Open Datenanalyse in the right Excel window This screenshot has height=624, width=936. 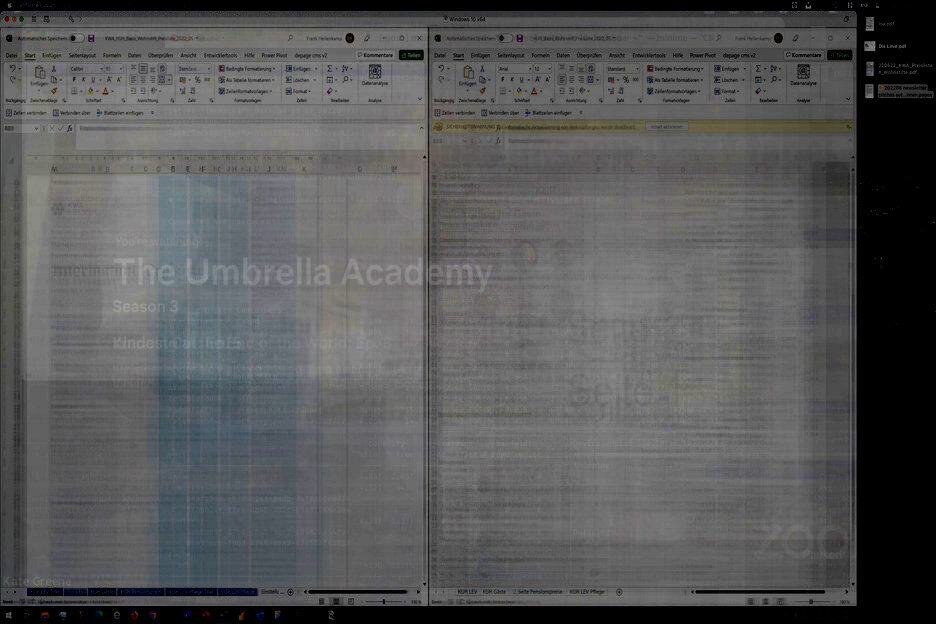click(803, 76)
